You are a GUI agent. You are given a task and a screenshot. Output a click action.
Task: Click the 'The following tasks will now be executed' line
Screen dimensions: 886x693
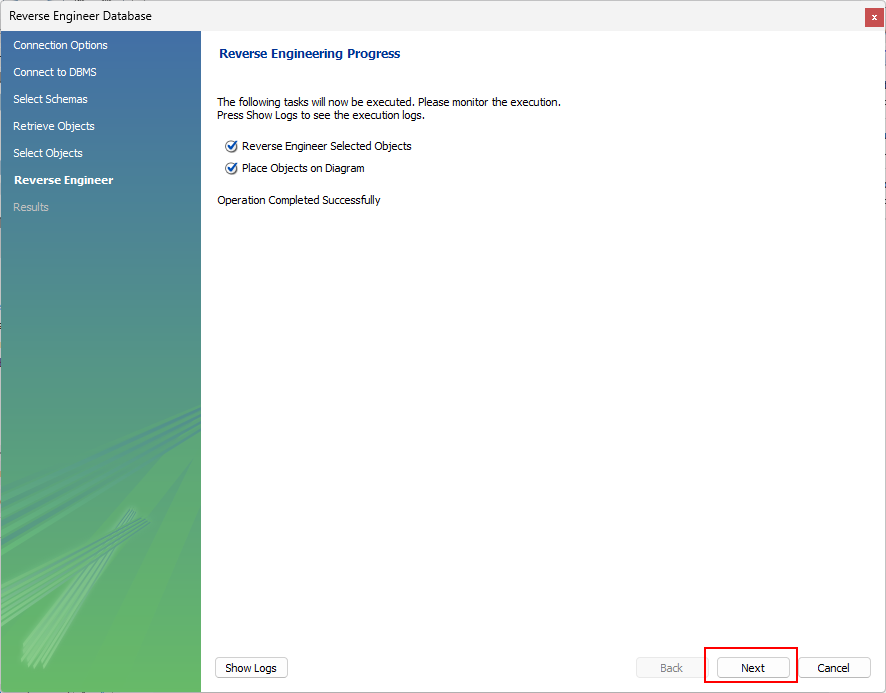click(389, 102)
